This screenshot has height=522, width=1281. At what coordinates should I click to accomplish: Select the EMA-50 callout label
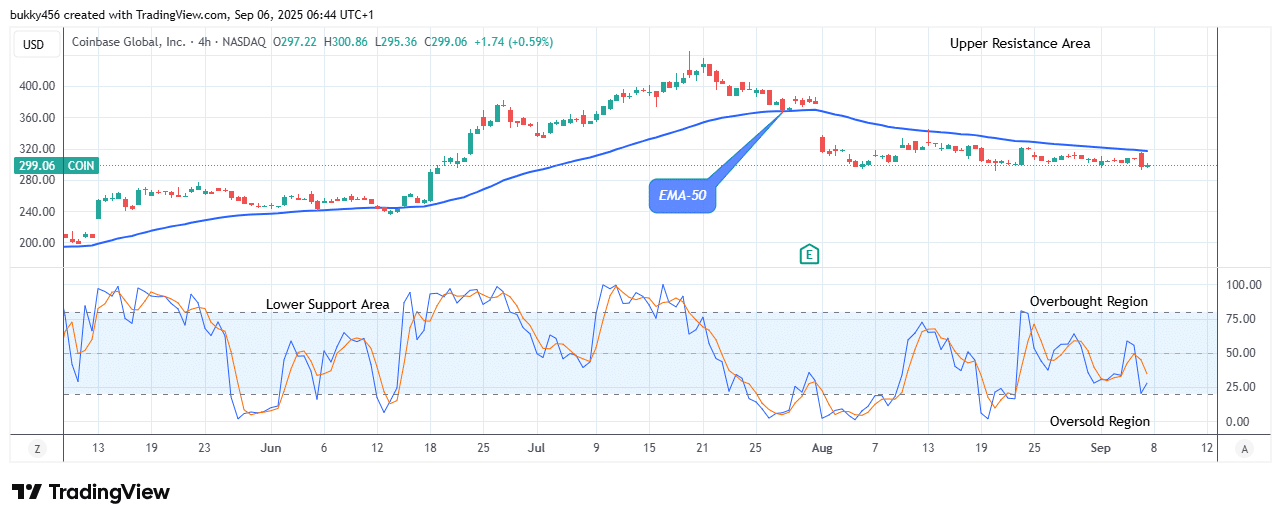tap(683, 197)
